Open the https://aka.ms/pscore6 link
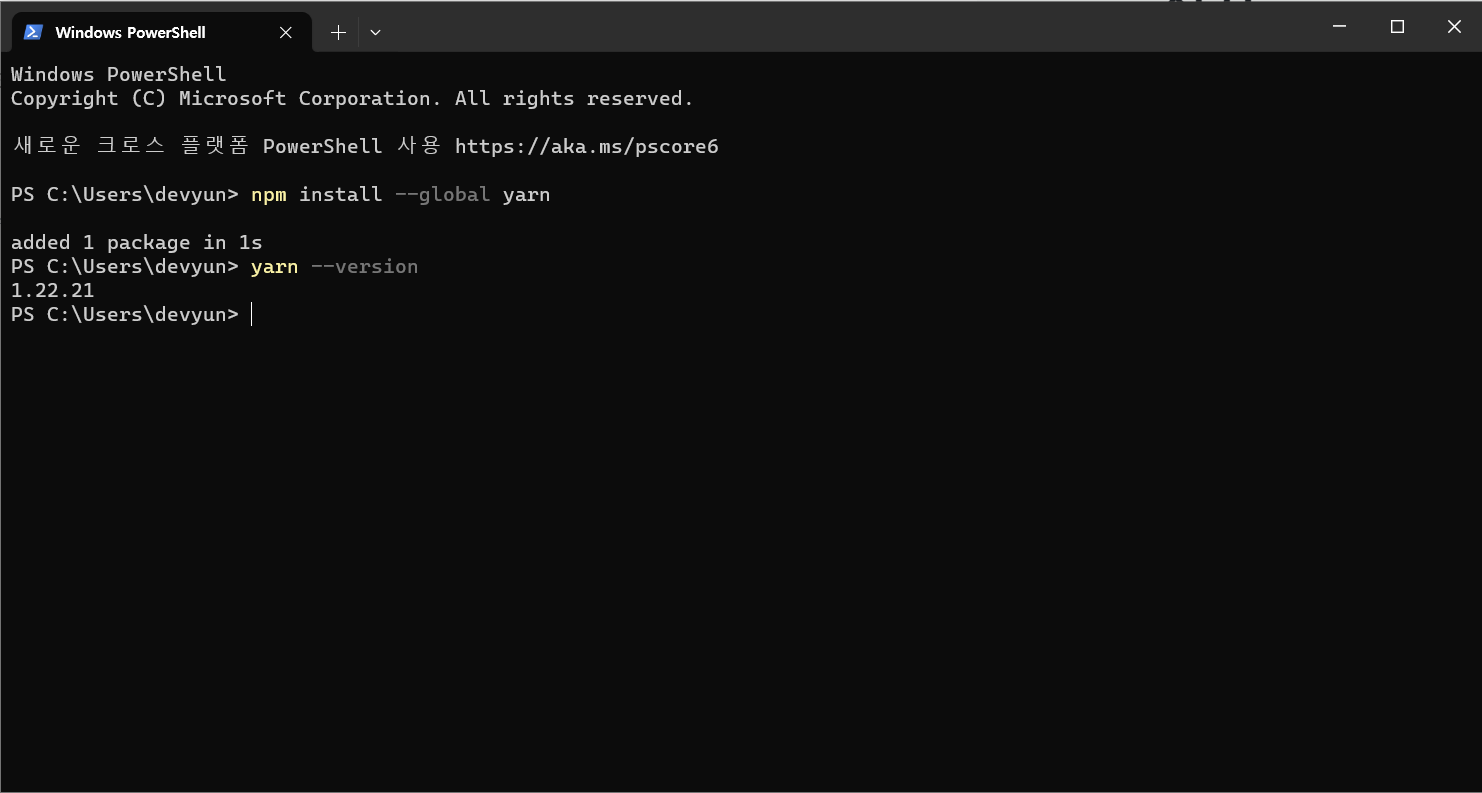 coord(586,147)
